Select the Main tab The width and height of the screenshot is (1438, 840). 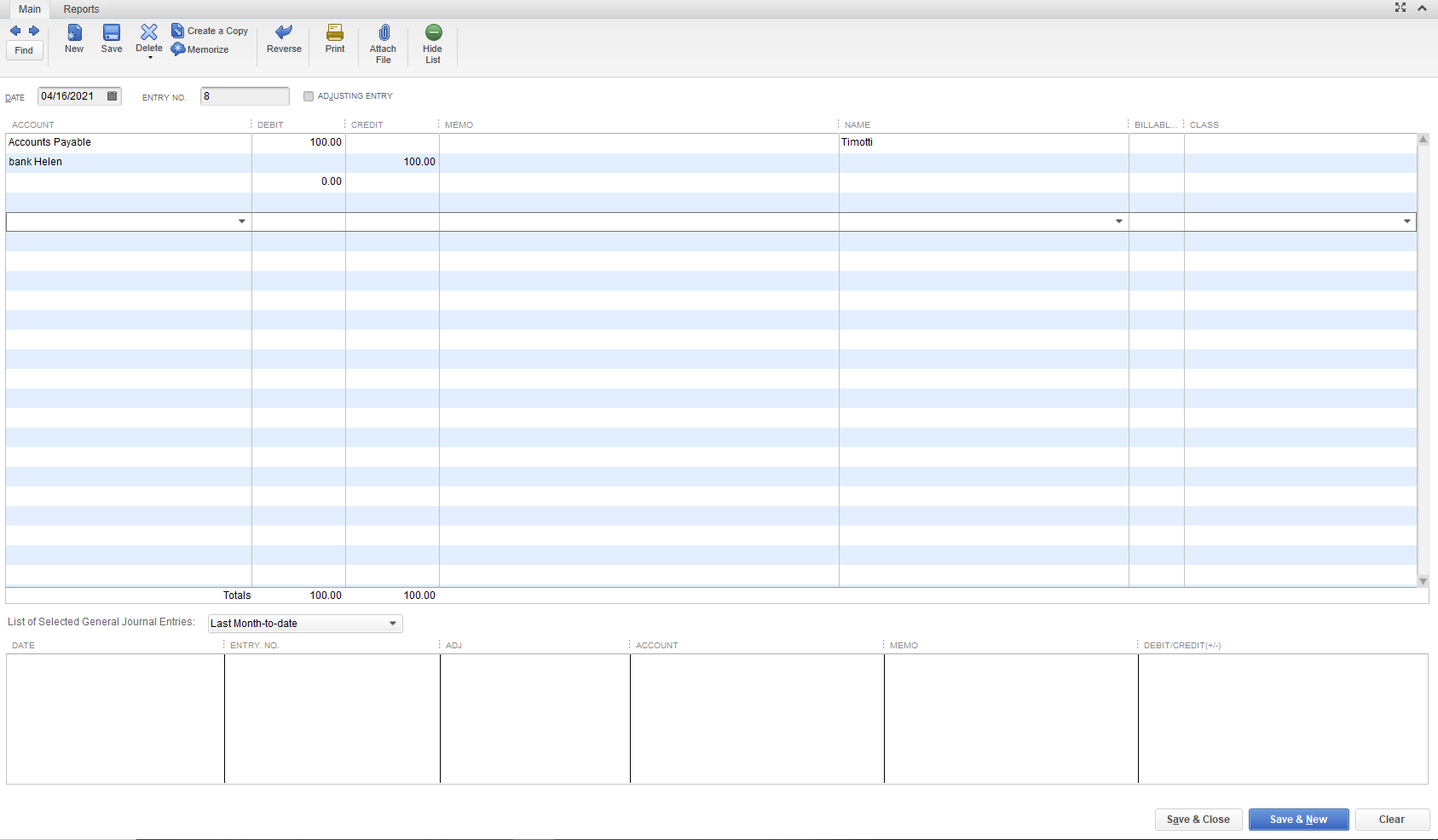[30, 9]
